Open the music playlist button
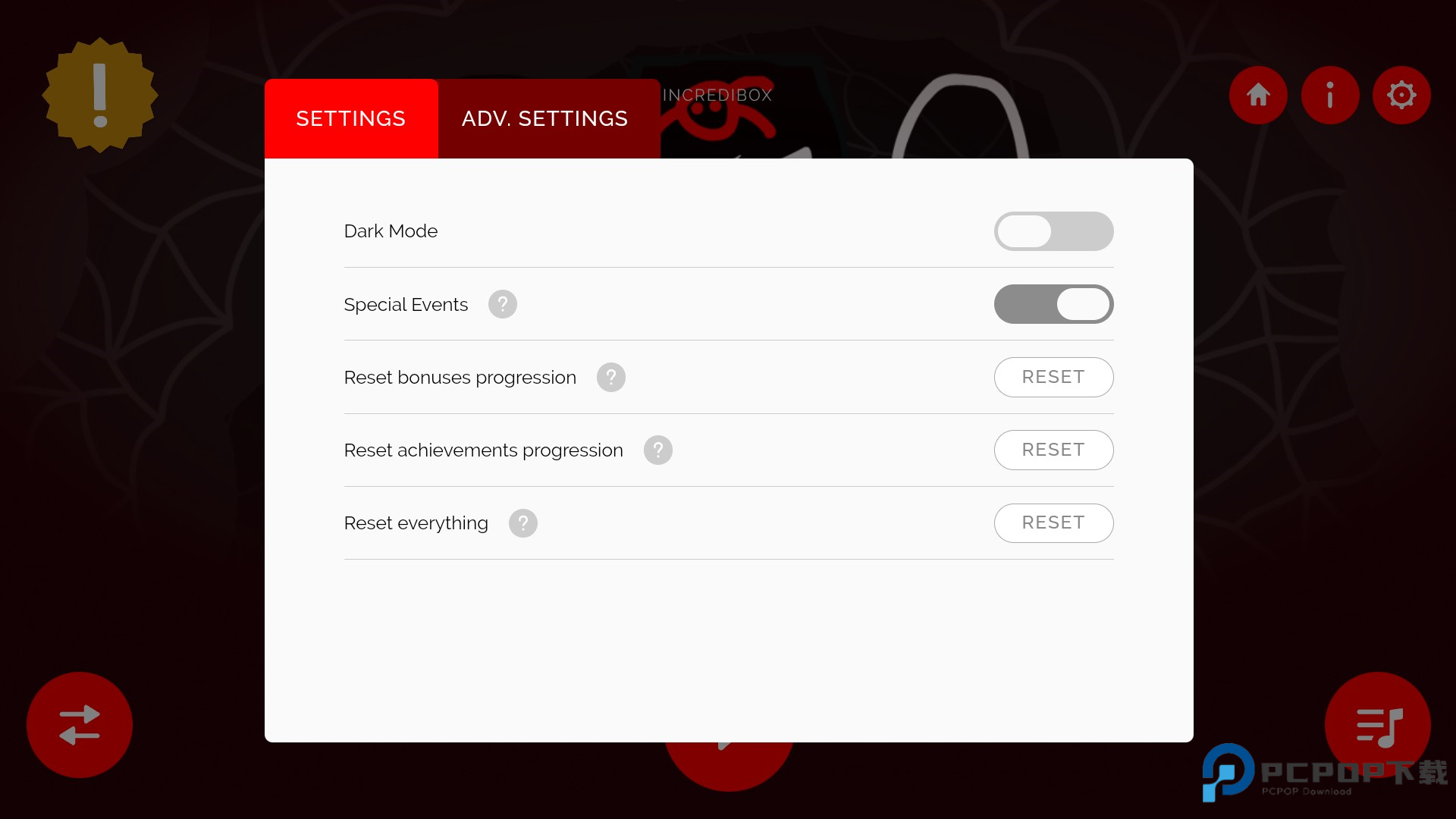 tap(1378, 725)
